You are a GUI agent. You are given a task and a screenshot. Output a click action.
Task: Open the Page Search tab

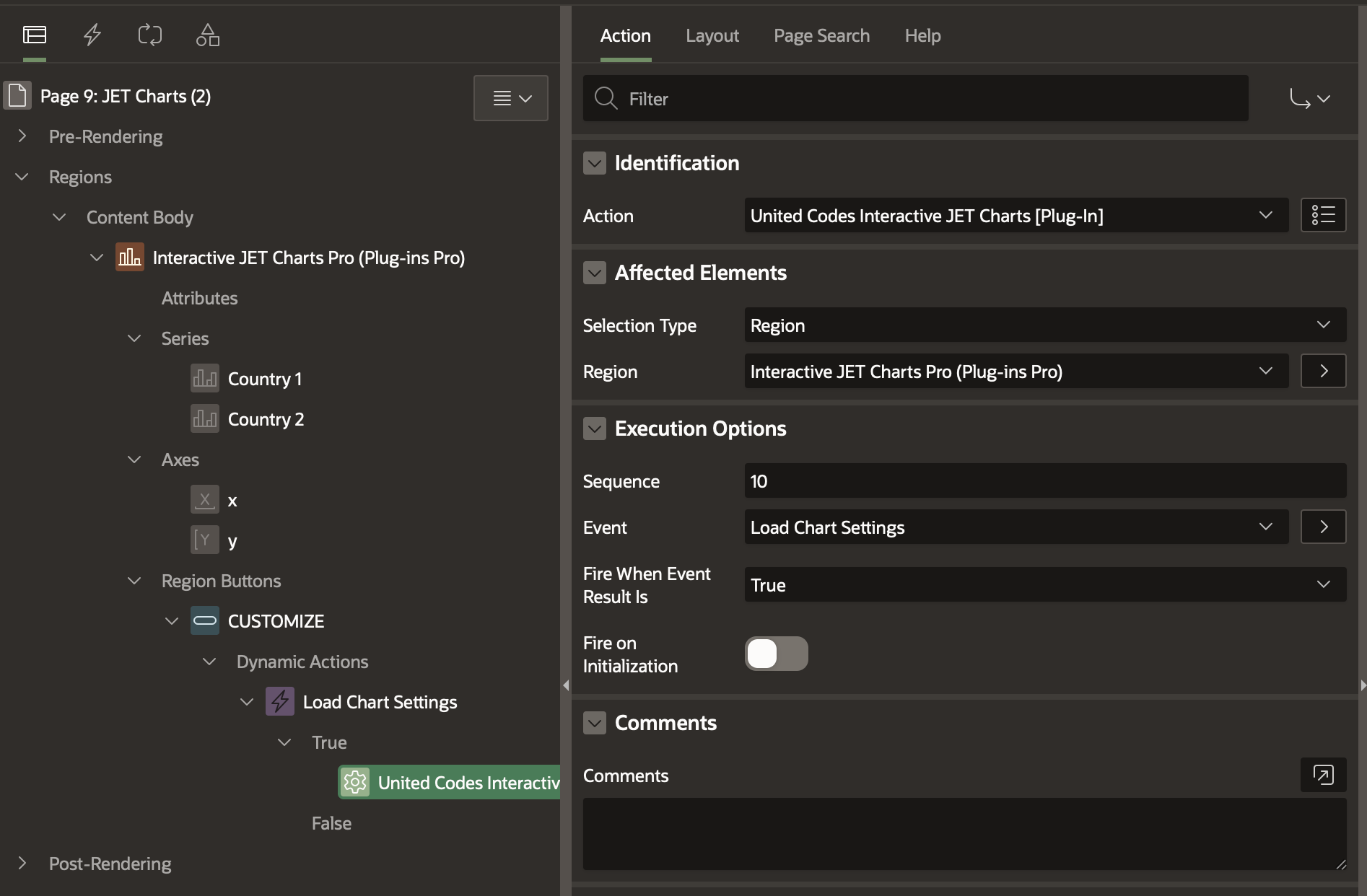pos(821,35)
